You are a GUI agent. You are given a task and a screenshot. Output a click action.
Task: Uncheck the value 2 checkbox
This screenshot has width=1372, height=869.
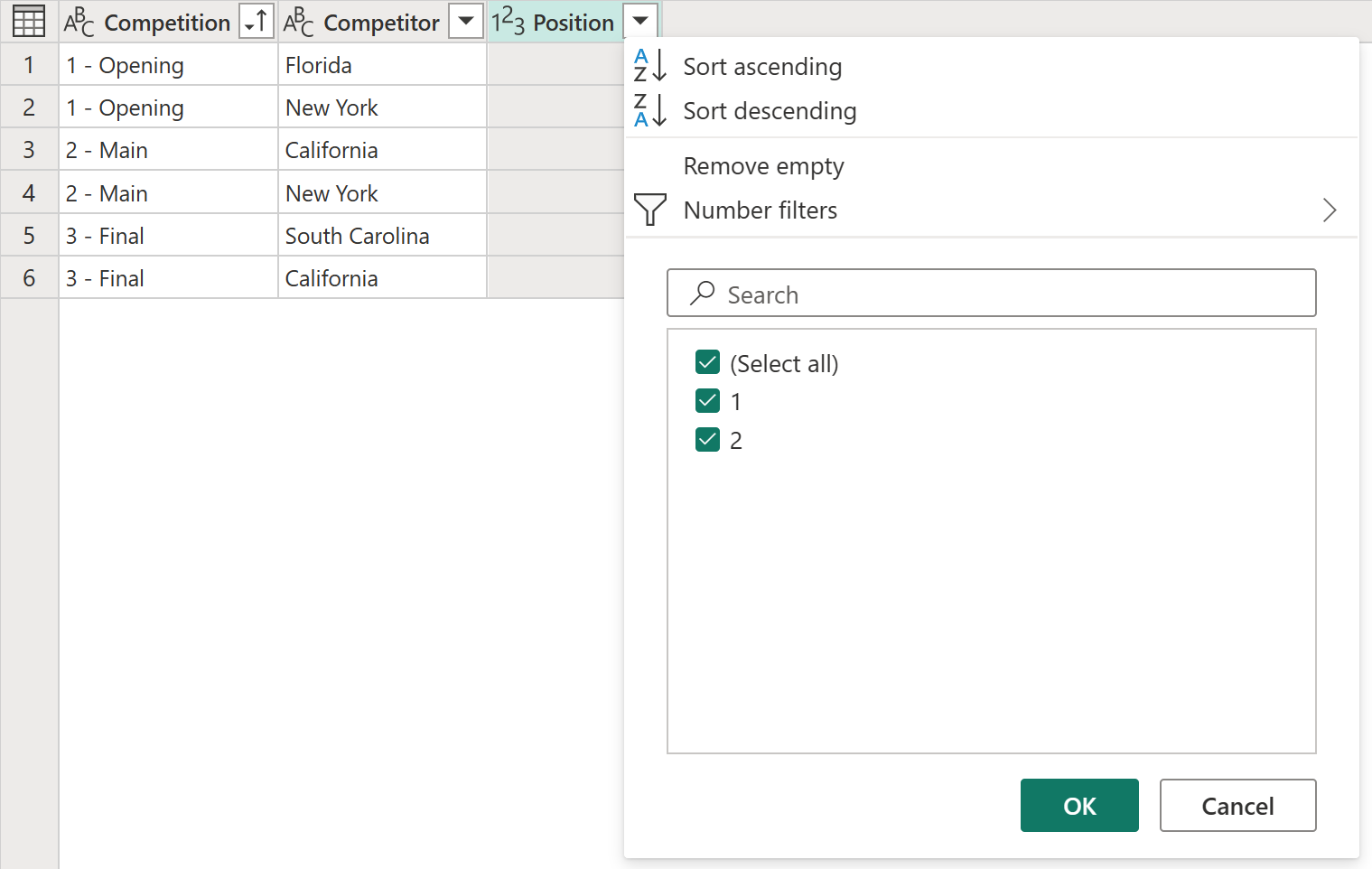[x=708, y=439]
